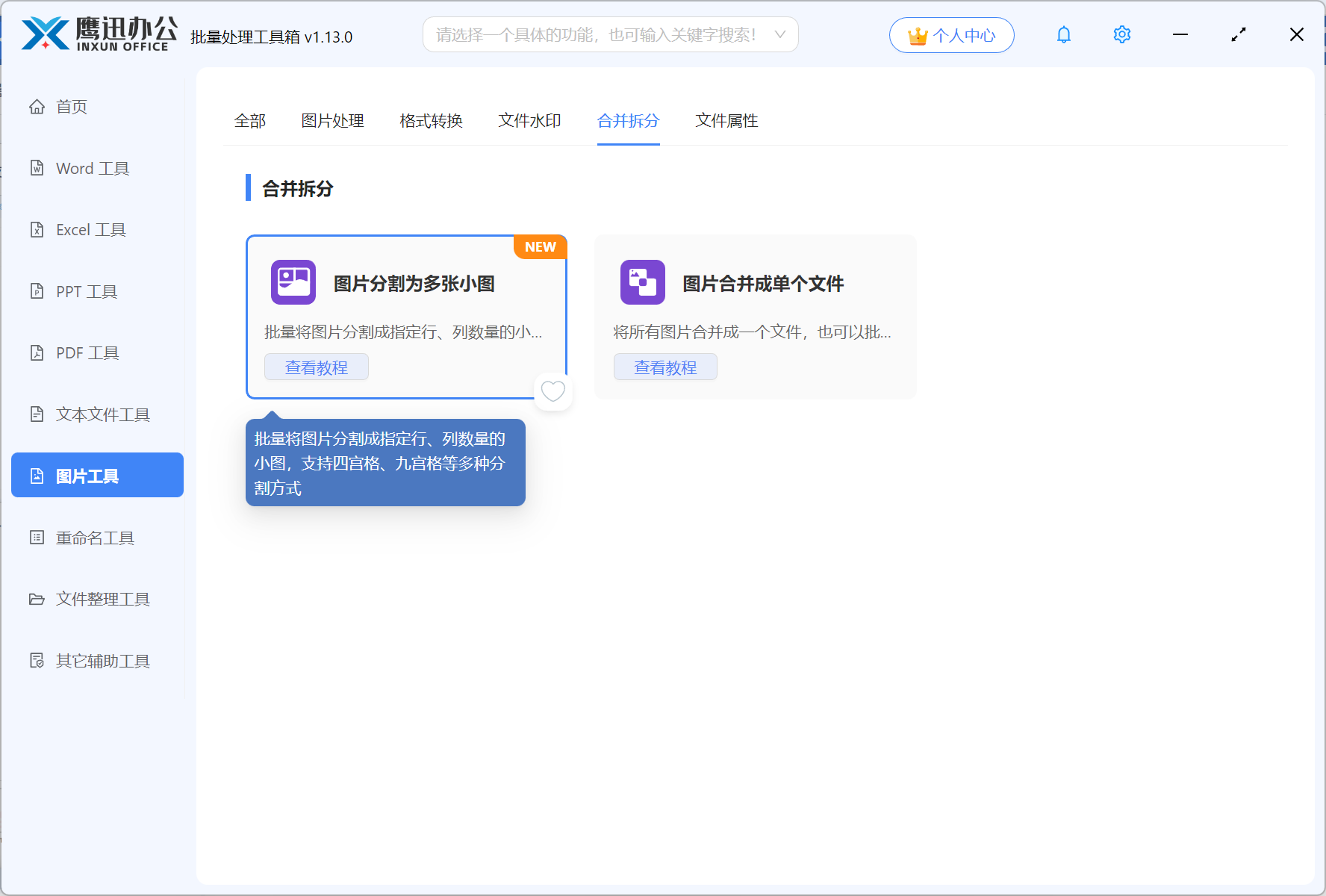Screen dimensions: 1326x896
Task: Open the 图片合并成单个文件 tool
Action: click(x=763, y=284)
